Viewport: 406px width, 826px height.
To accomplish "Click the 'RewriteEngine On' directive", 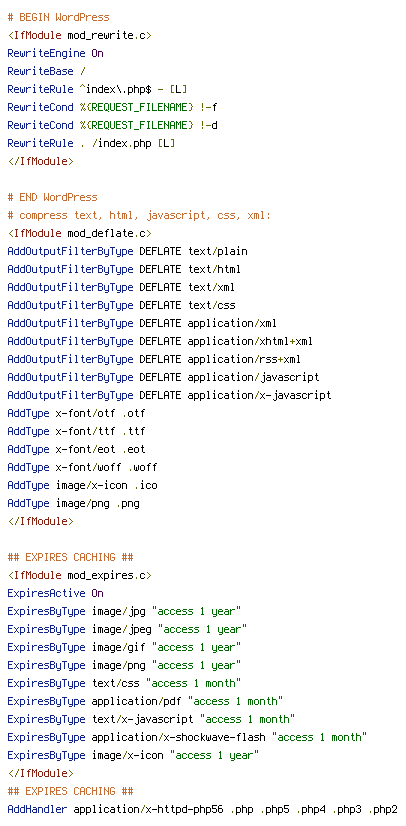I will [55, 53].
